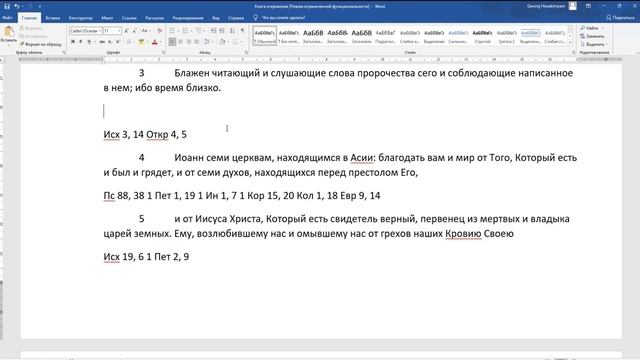Viewport: 640px width, 360px height.
Task: Open the Paste (Вставить) button
Action: point(9,34)
